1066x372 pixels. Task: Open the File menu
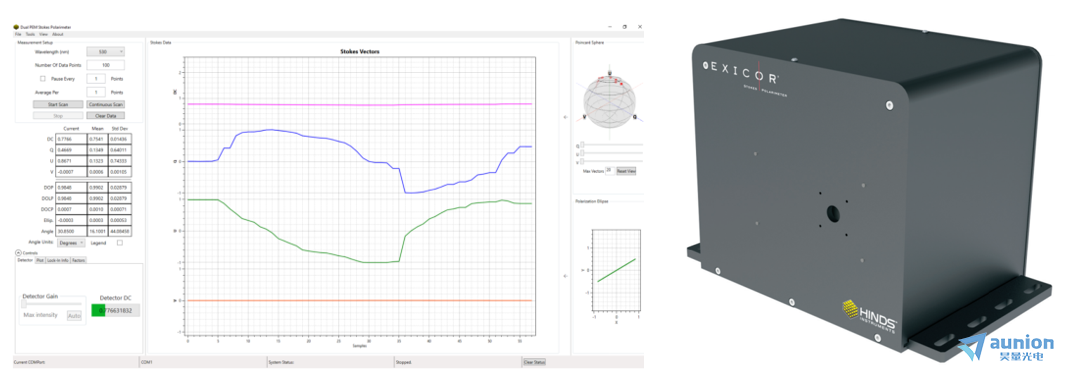pyautogui.click(x=18, y=33)
